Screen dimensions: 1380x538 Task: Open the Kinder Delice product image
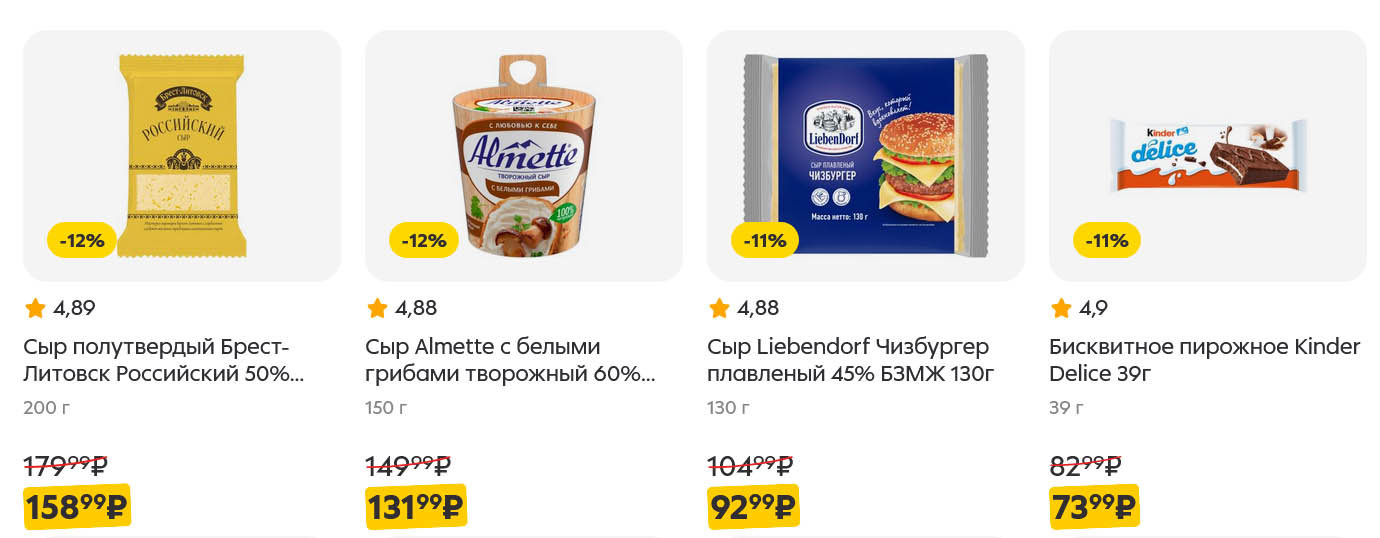(1208, 155)
